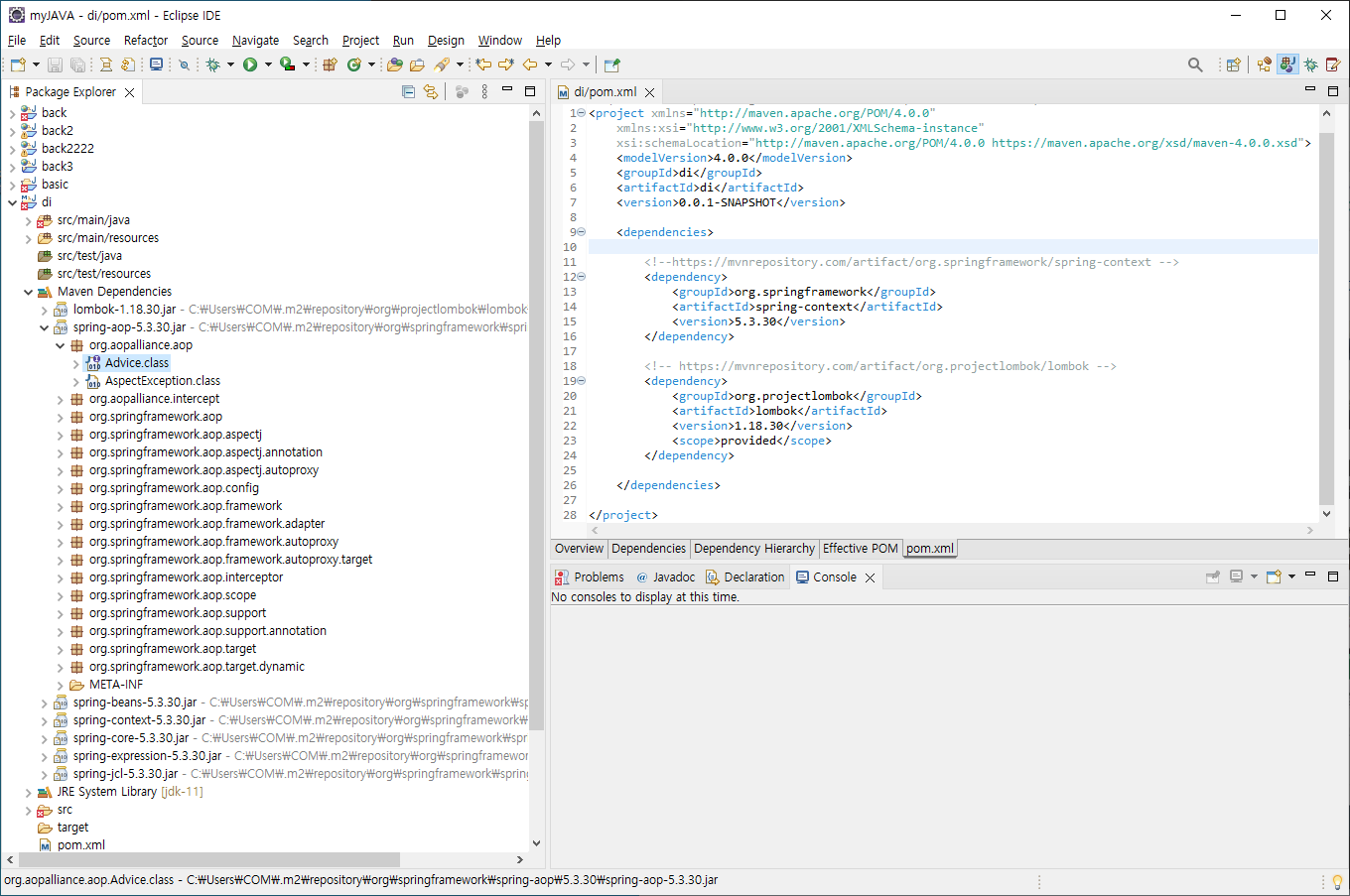The height and width of the screenshot is (896, 1350).
Task: Click the New file wizard icon
Action: coord(18,64)
